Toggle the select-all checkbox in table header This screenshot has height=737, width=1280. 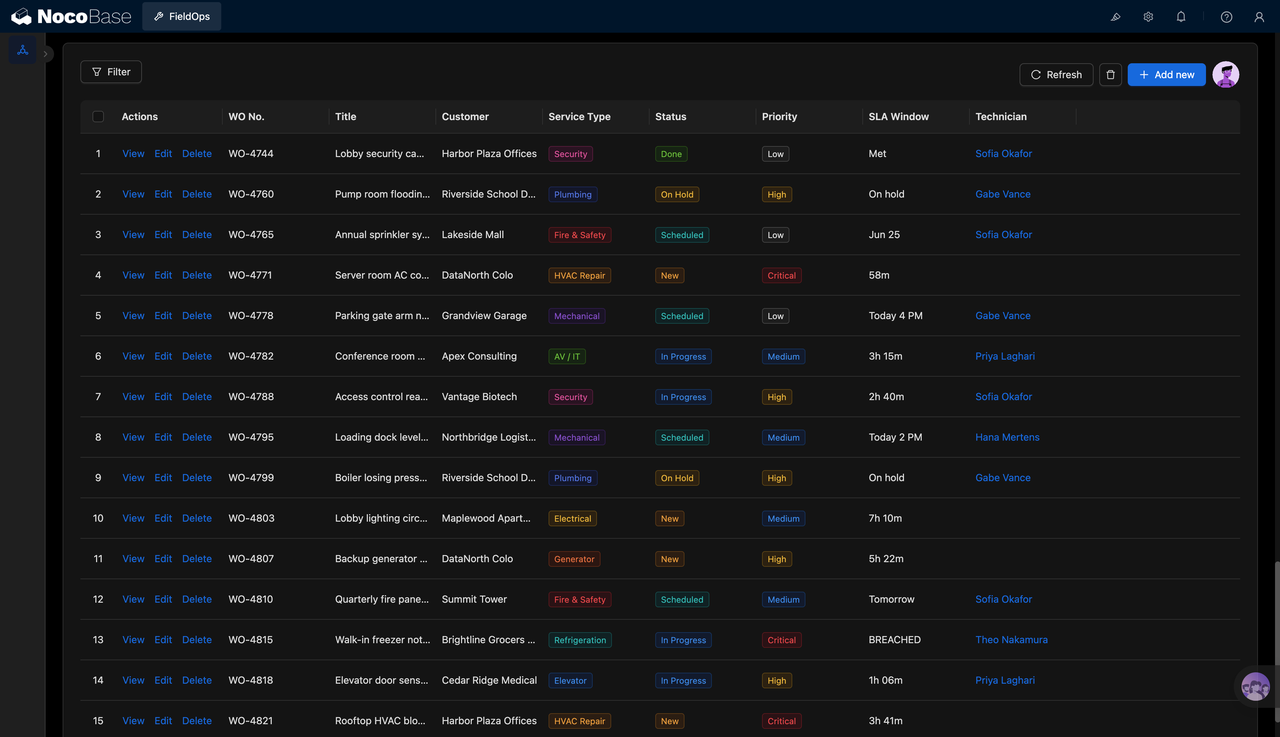98,117
